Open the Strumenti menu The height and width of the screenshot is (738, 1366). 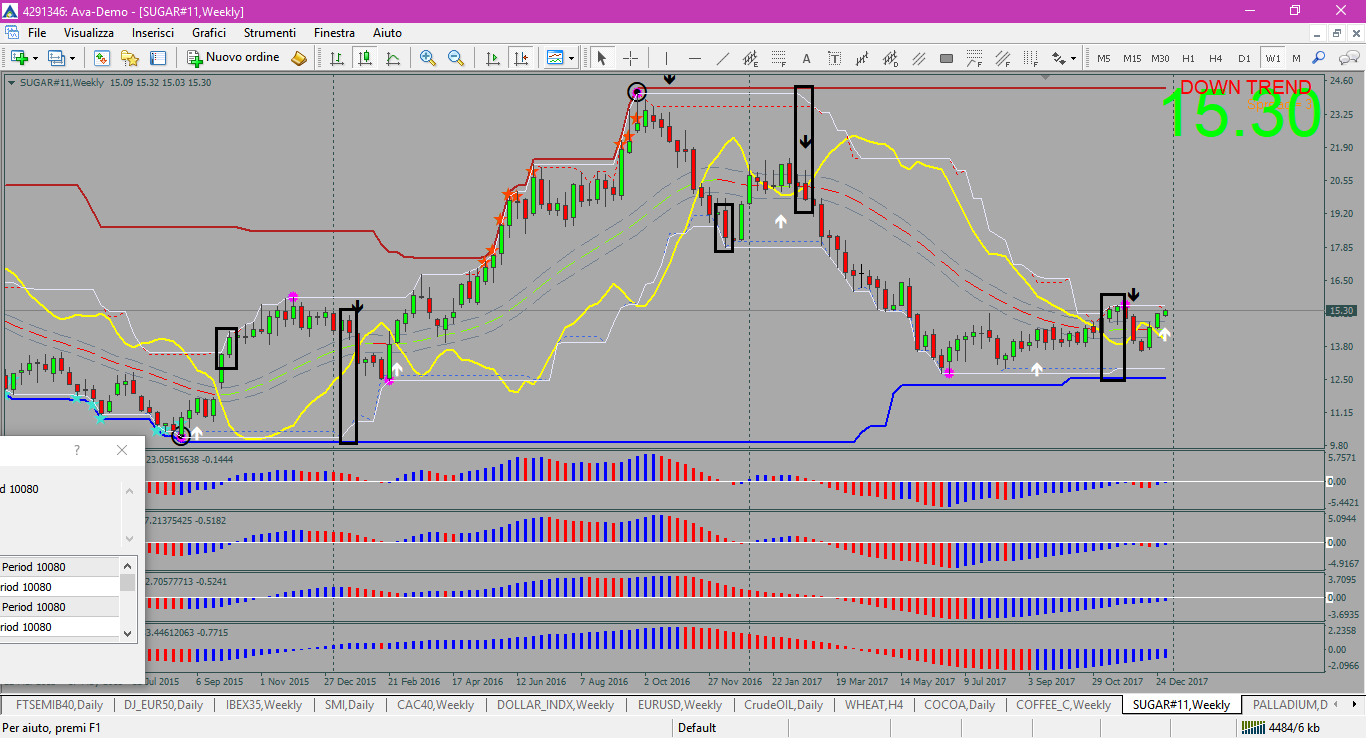pyautogui.click(x=269, y=33)
